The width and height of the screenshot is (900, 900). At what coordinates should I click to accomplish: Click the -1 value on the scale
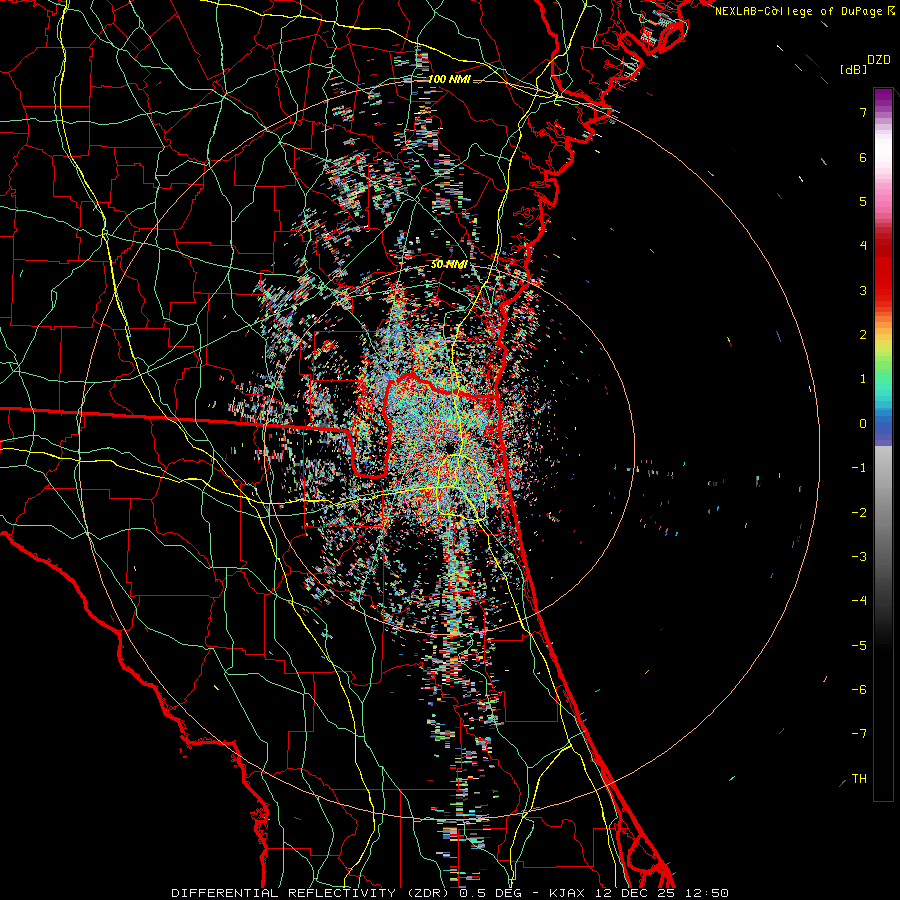(x=859, y=468)
